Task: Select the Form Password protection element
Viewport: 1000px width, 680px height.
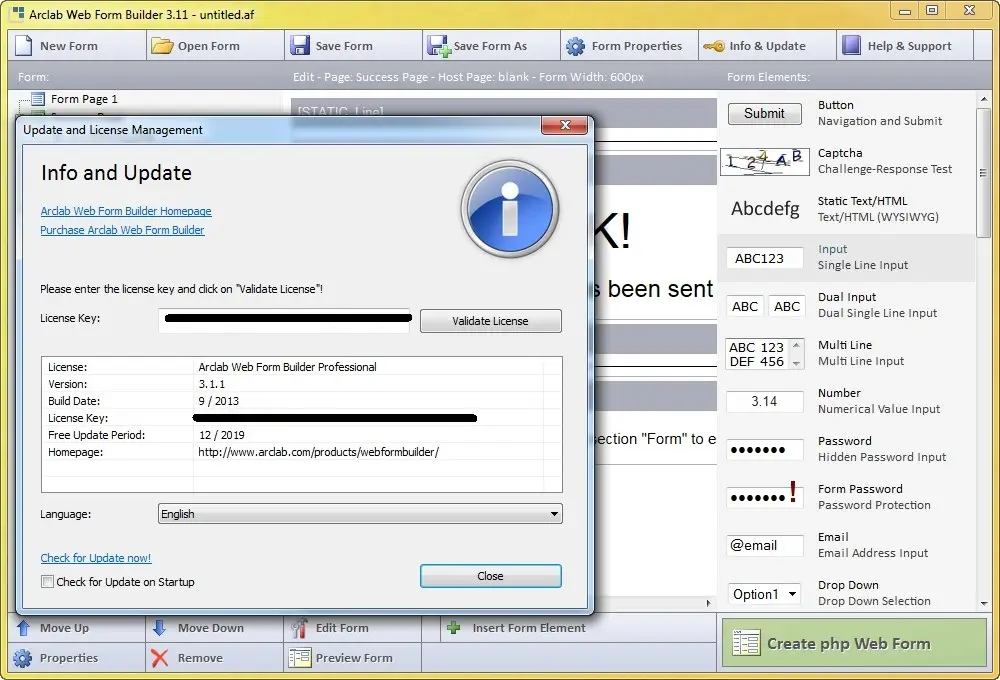Action: click(x=764, y=496)
